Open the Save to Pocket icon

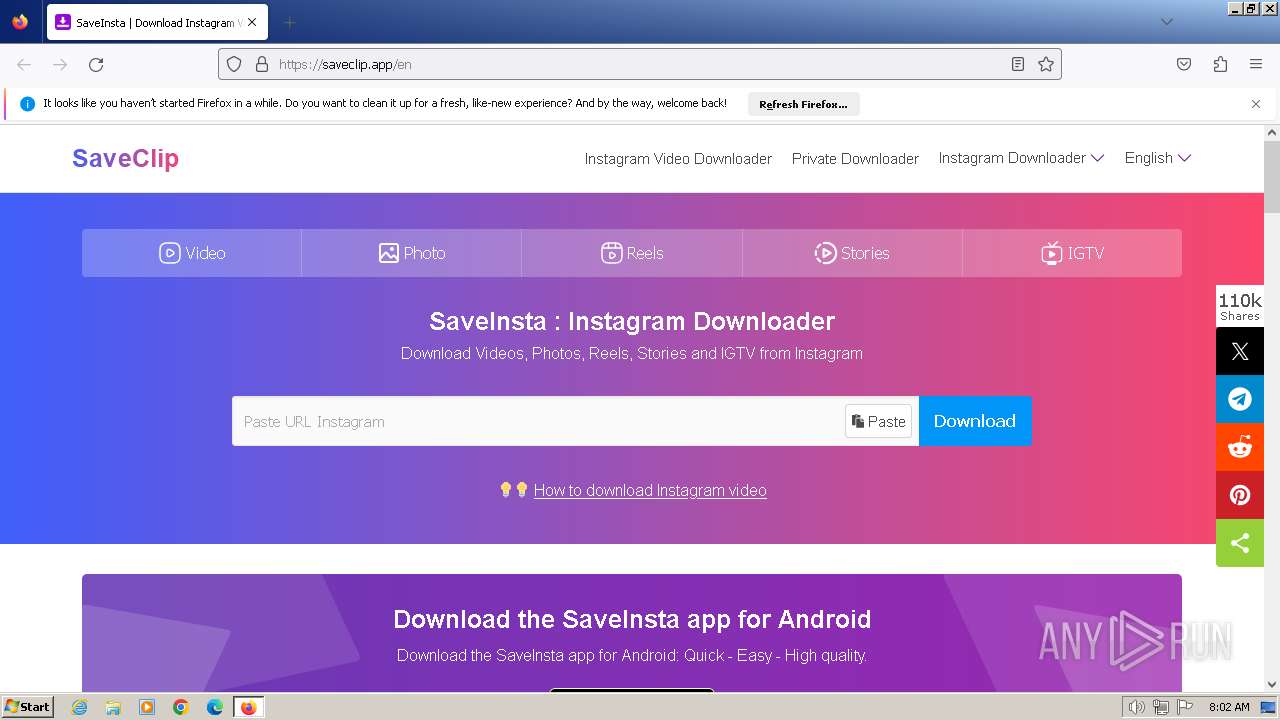tap(1184, 64)
